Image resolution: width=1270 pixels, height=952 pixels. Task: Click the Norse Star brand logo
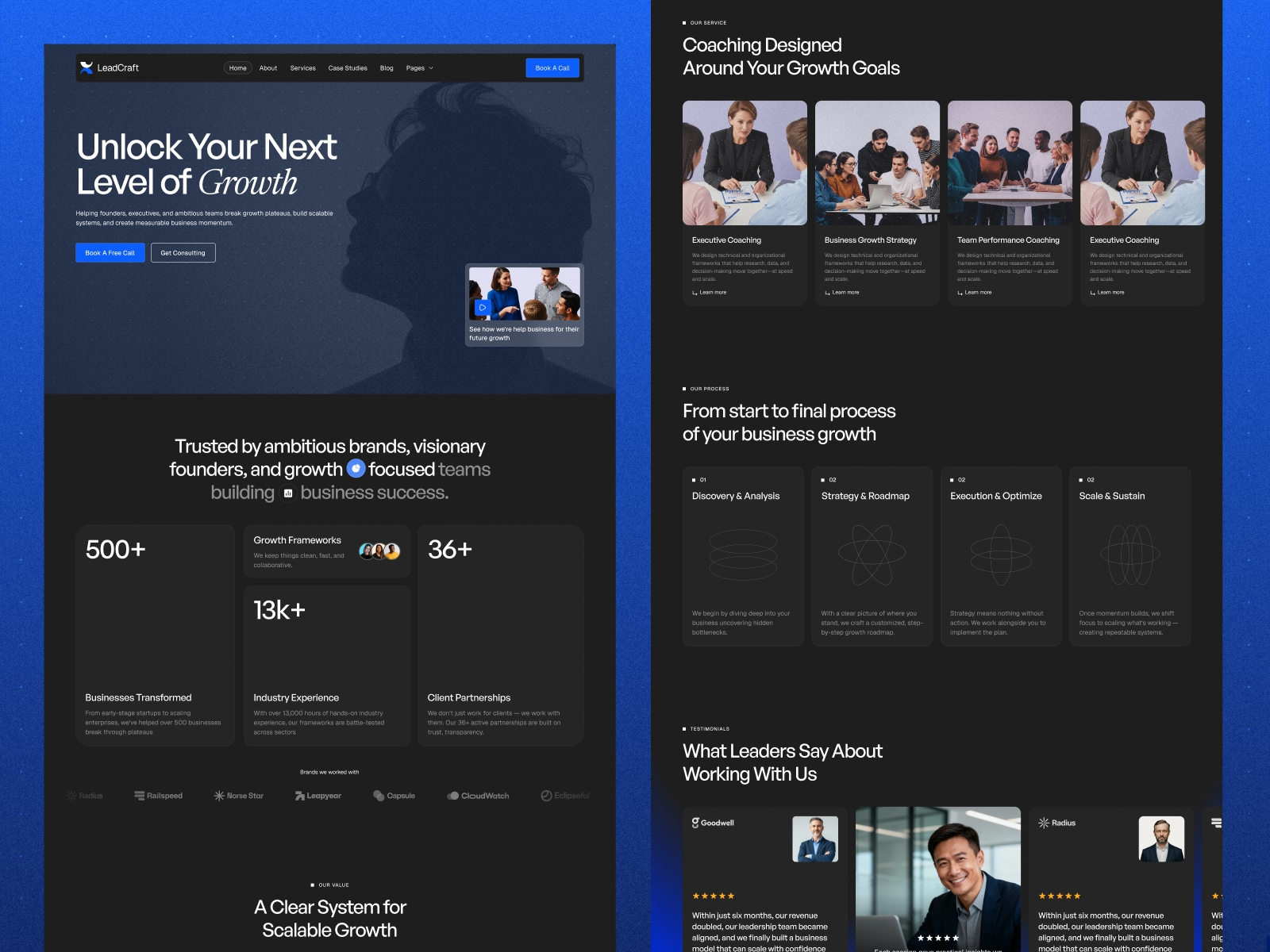(x=239, y=796)
